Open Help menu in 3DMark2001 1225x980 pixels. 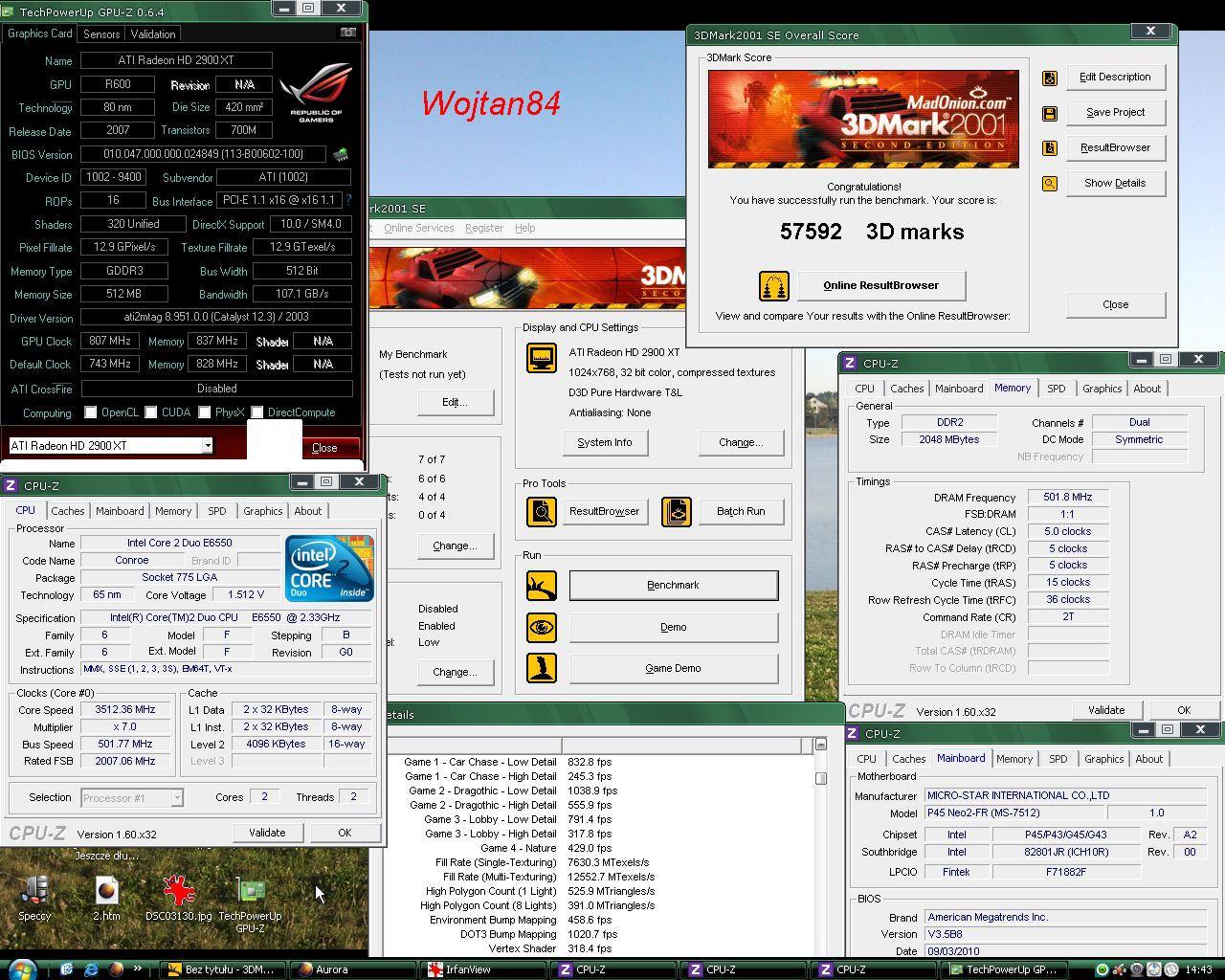pyautogui.click(x=524, y=228)
